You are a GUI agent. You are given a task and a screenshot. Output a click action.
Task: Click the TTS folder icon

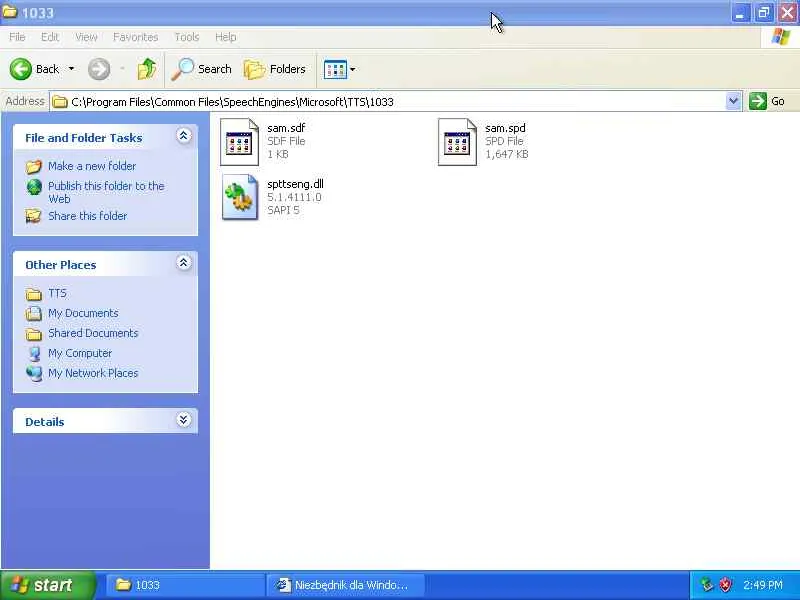click(34, 294)
